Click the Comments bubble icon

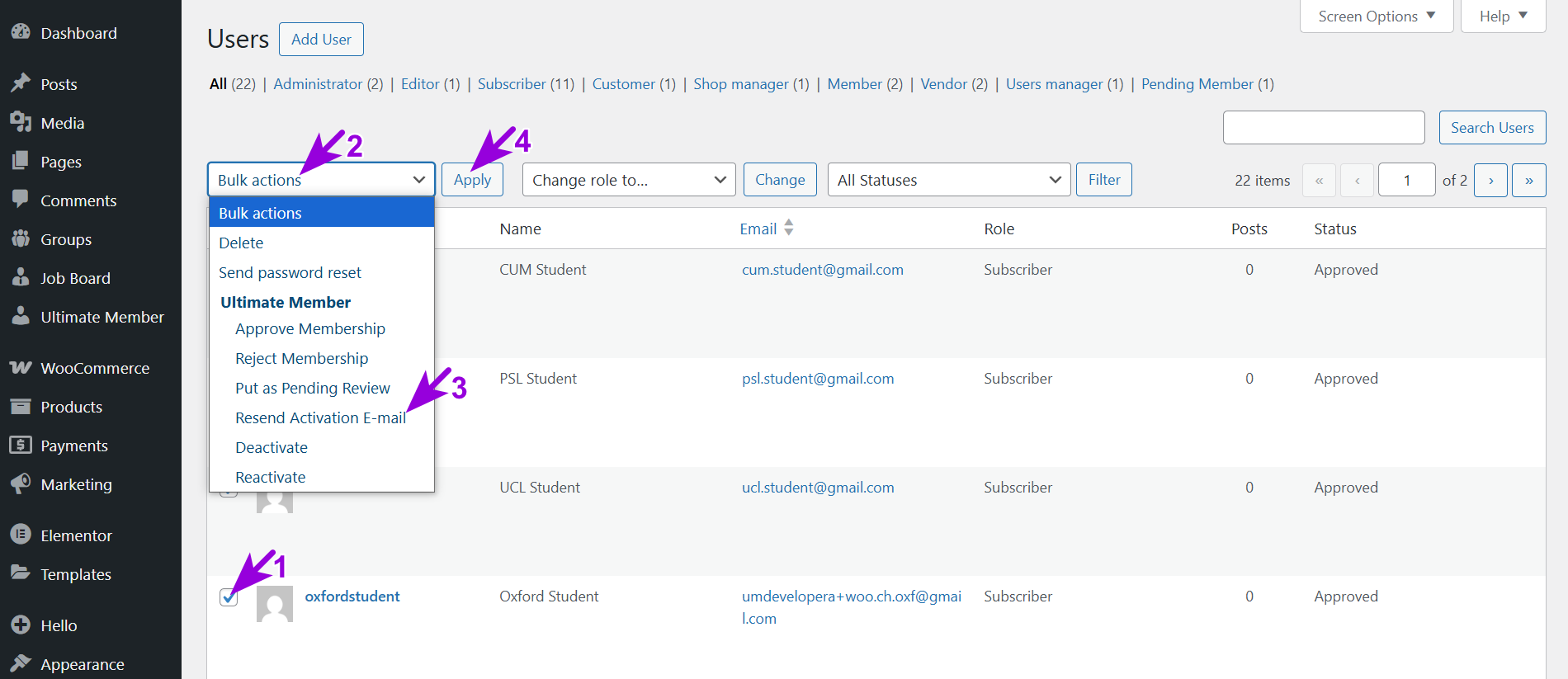tap(21, 200)
